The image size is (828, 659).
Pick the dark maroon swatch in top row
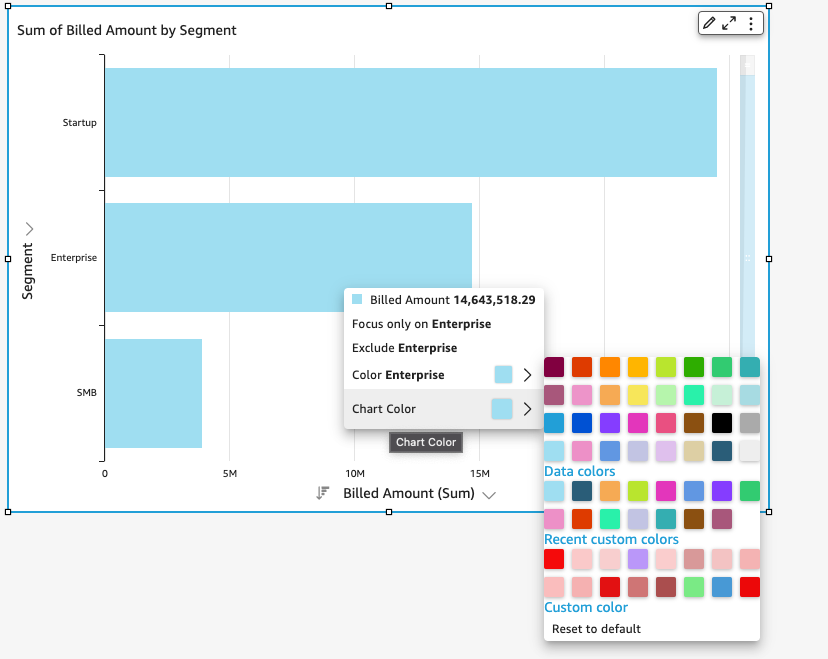point(554,367)
